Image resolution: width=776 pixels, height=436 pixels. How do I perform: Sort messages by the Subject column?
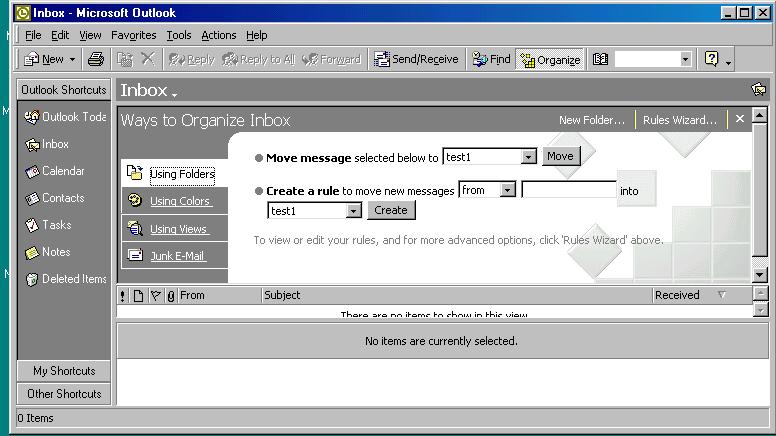457,295
